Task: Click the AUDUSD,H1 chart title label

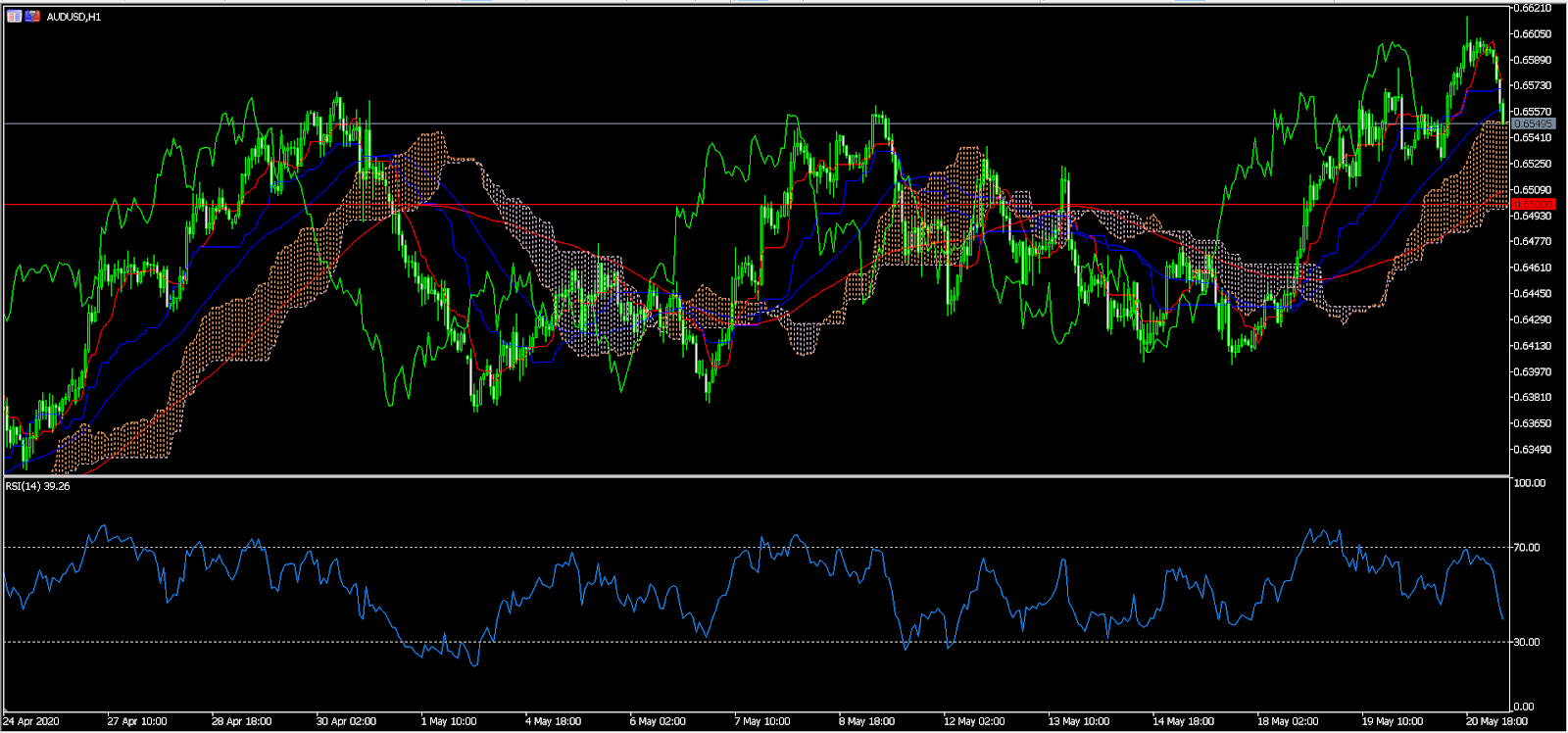Action: tap(73, 17)
